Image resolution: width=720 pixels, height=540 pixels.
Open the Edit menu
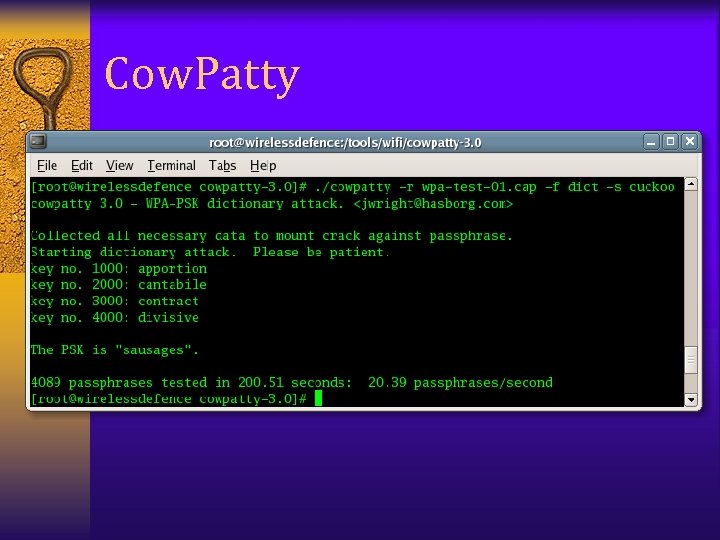82,165
